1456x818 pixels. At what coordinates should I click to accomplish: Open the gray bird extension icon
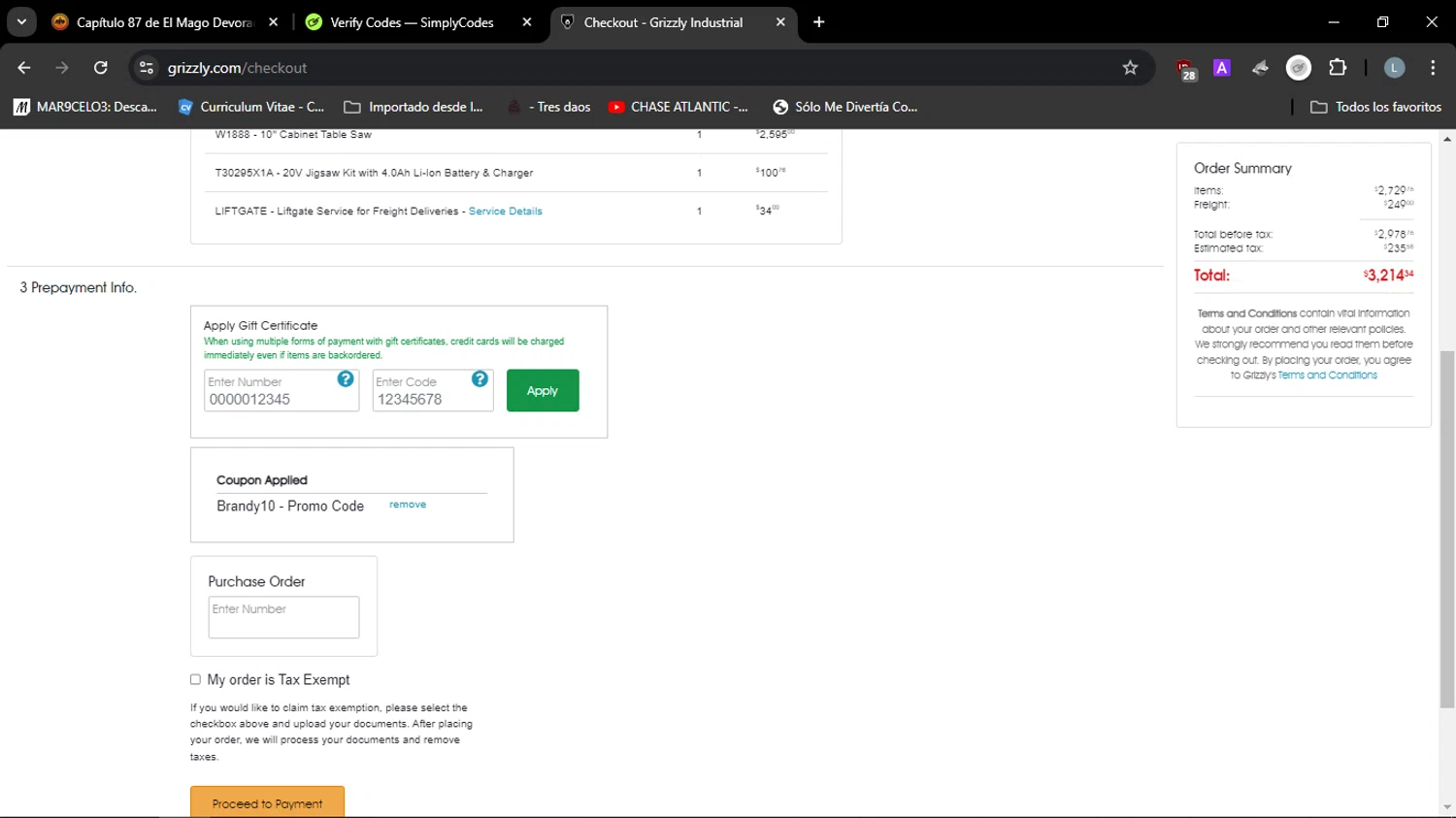[x=1260, y=68]
